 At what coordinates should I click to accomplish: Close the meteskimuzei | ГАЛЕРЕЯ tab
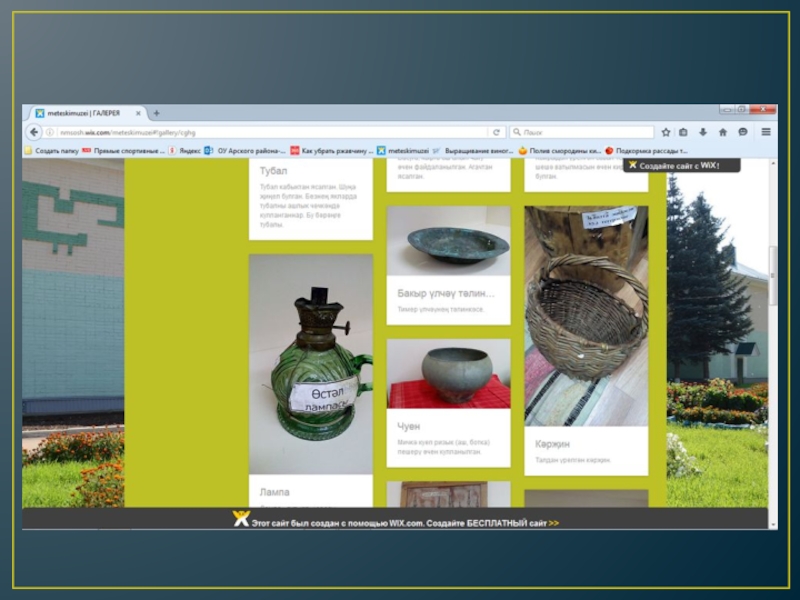click(x=138, y=113)
